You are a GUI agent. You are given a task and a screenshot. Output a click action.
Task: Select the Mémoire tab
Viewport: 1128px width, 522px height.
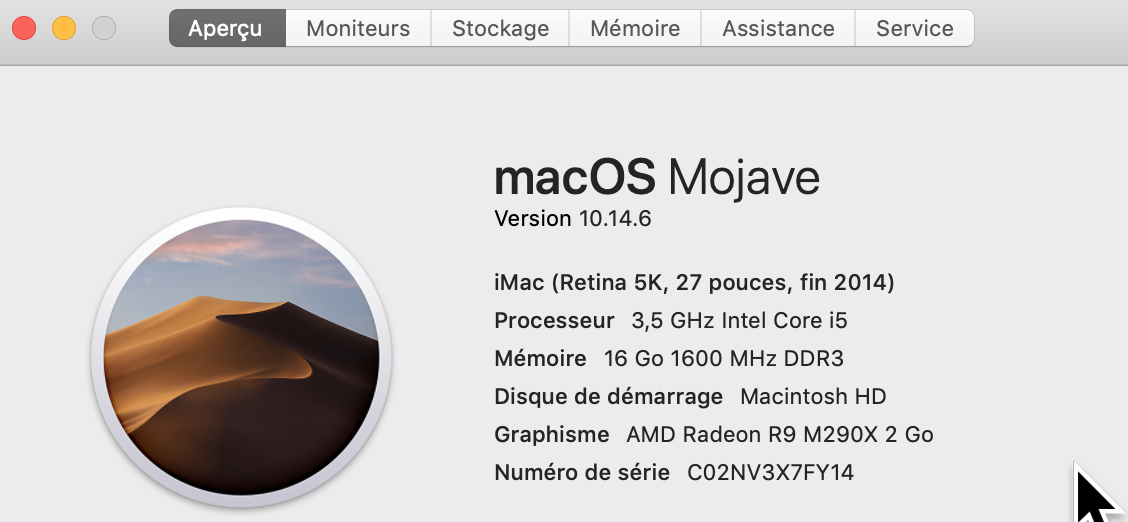coord(635,28)
